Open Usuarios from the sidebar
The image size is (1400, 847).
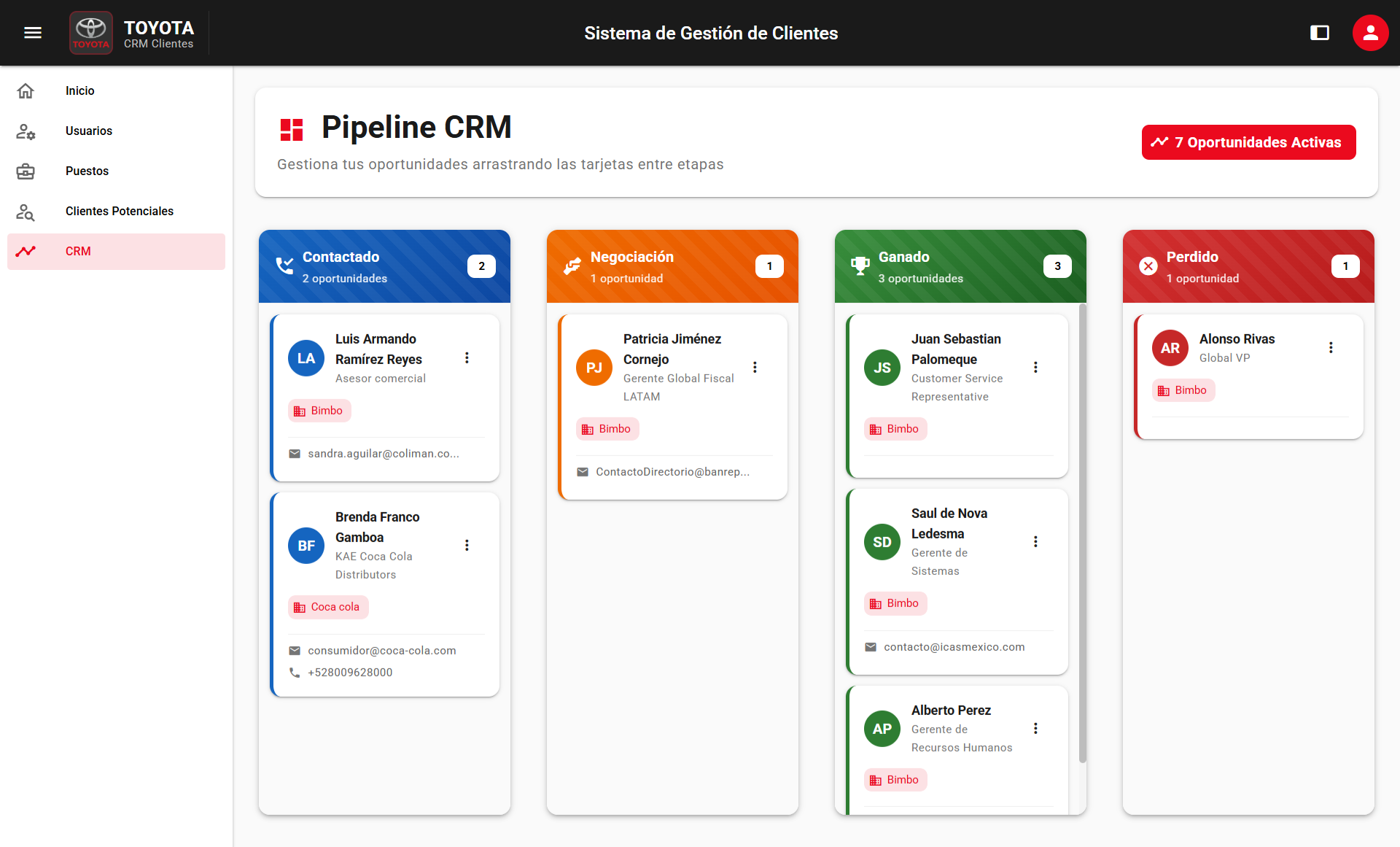pyautogui.click(x=88, y=131)
